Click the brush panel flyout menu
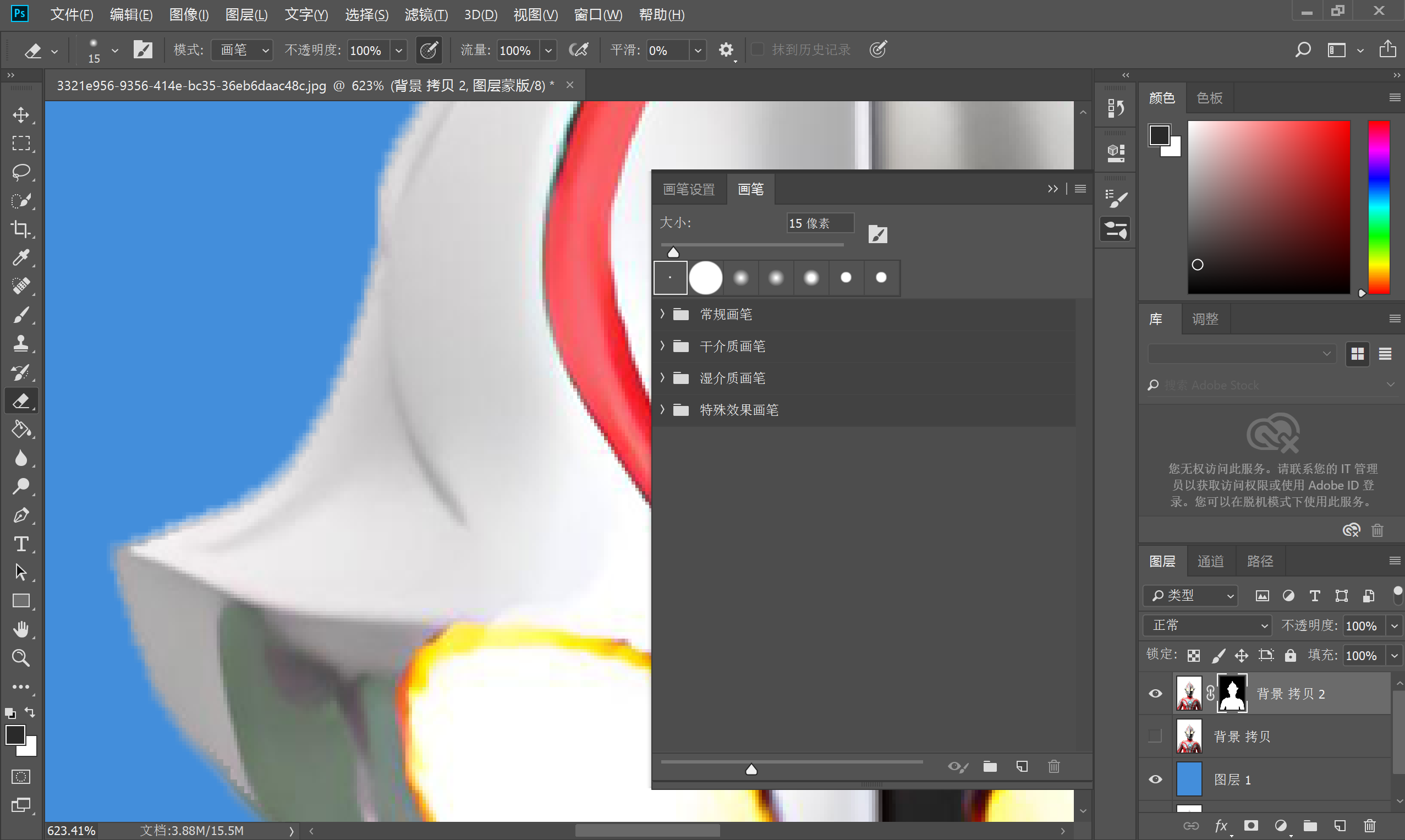1405x840 pixels. [x=1080, y=189]
